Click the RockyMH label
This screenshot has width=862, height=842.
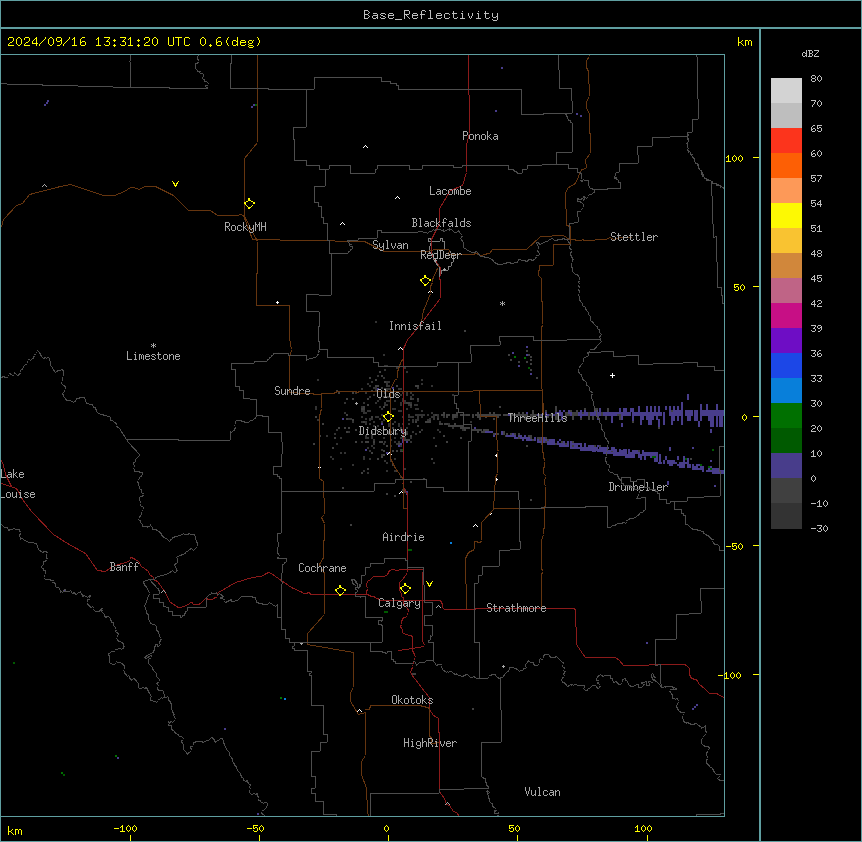(x=245, y=227)
